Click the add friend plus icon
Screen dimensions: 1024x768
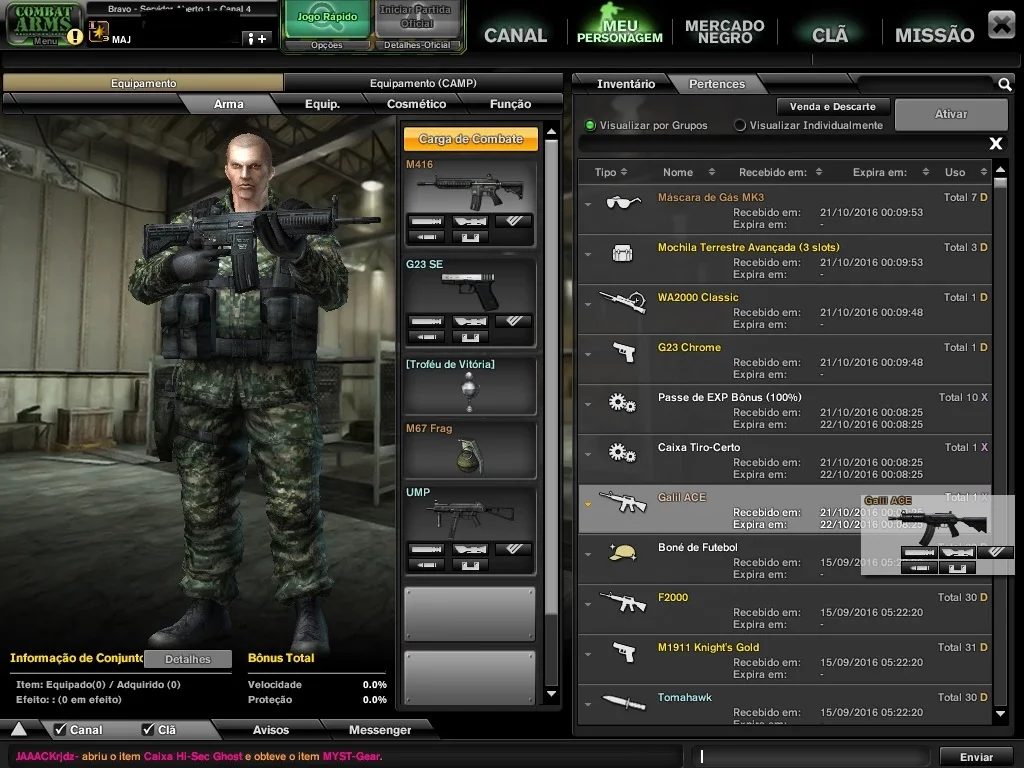[257, 39]
